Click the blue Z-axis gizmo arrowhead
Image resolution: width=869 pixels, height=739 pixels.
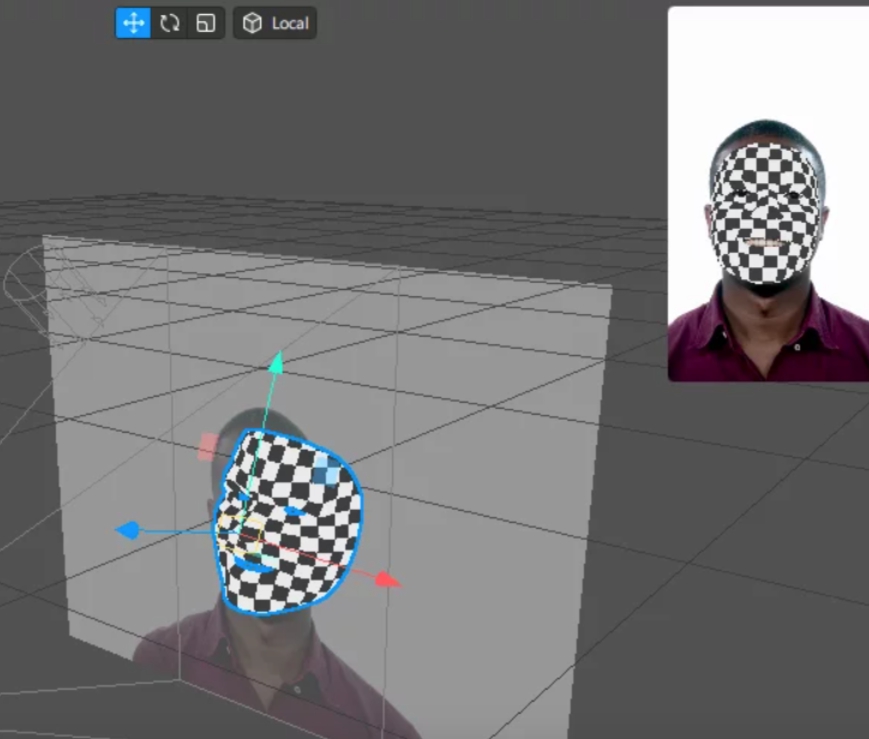pyautogui.click(x=128, y=529)
